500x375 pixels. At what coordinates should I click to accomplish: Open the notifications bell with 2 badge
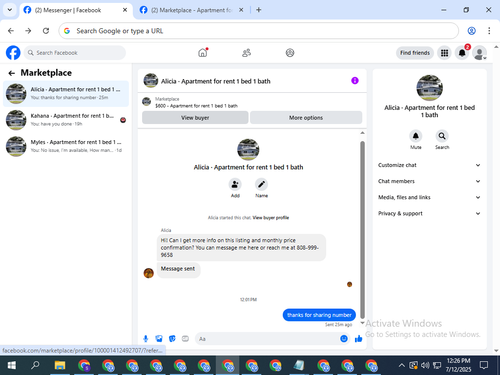point(462,53)
